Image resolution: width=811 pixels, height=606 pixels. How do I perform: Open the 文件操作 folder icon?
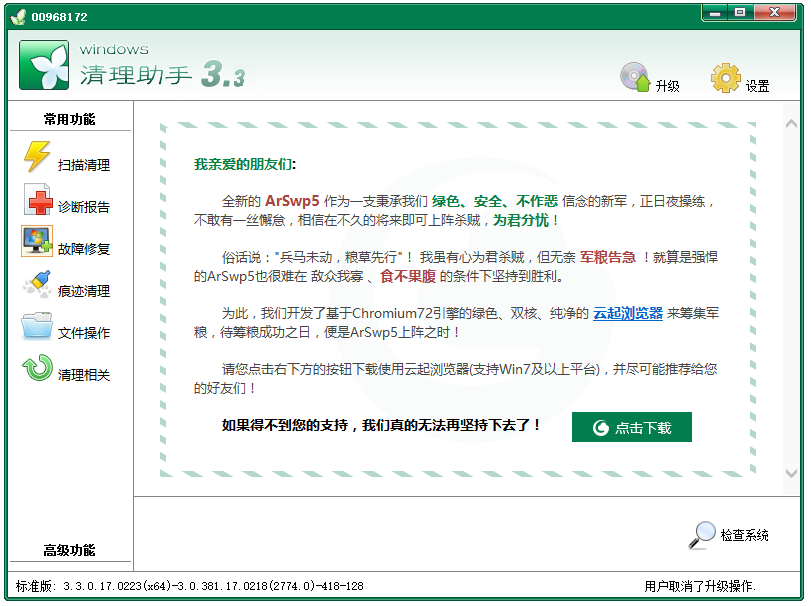coord(37,326)
